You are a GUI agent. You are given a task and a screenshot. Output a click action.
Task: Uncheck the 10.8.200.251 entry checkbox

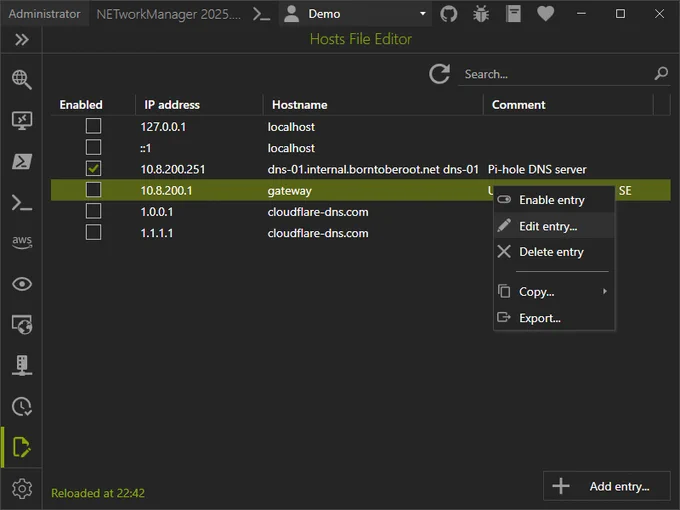93,169
